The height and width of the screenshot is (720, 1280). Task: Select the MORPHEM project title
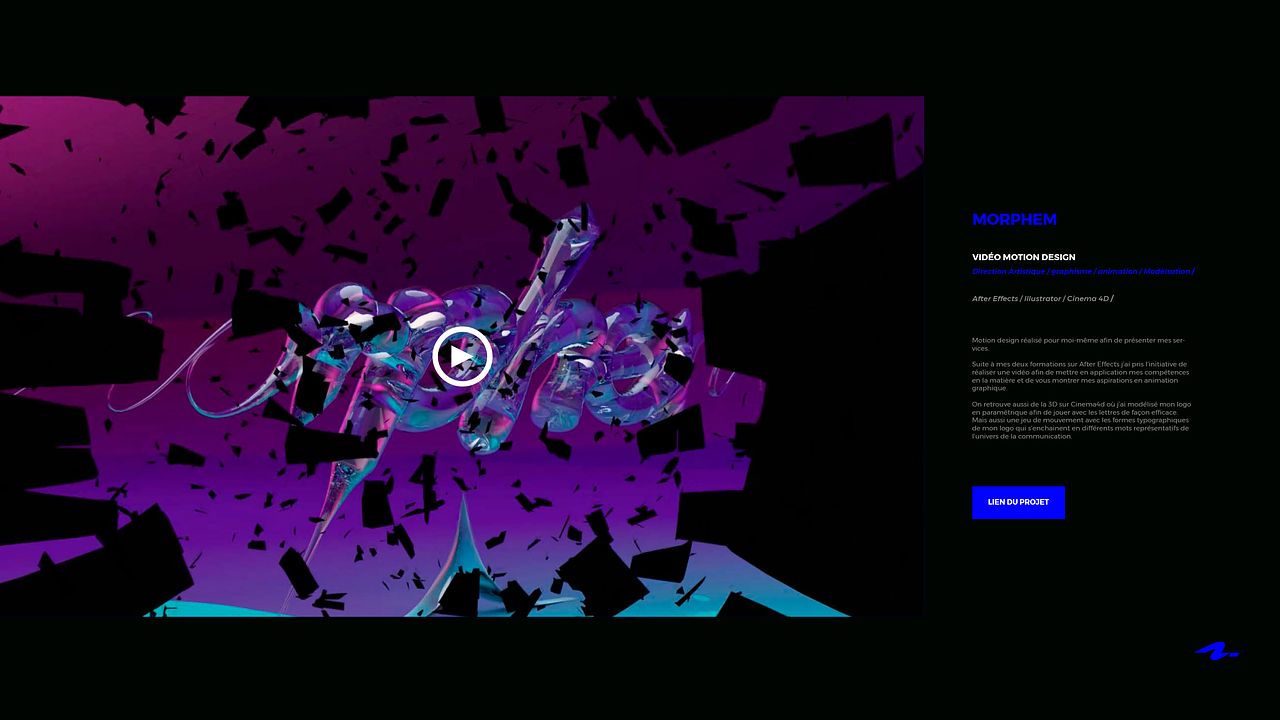pos(1014,219)
